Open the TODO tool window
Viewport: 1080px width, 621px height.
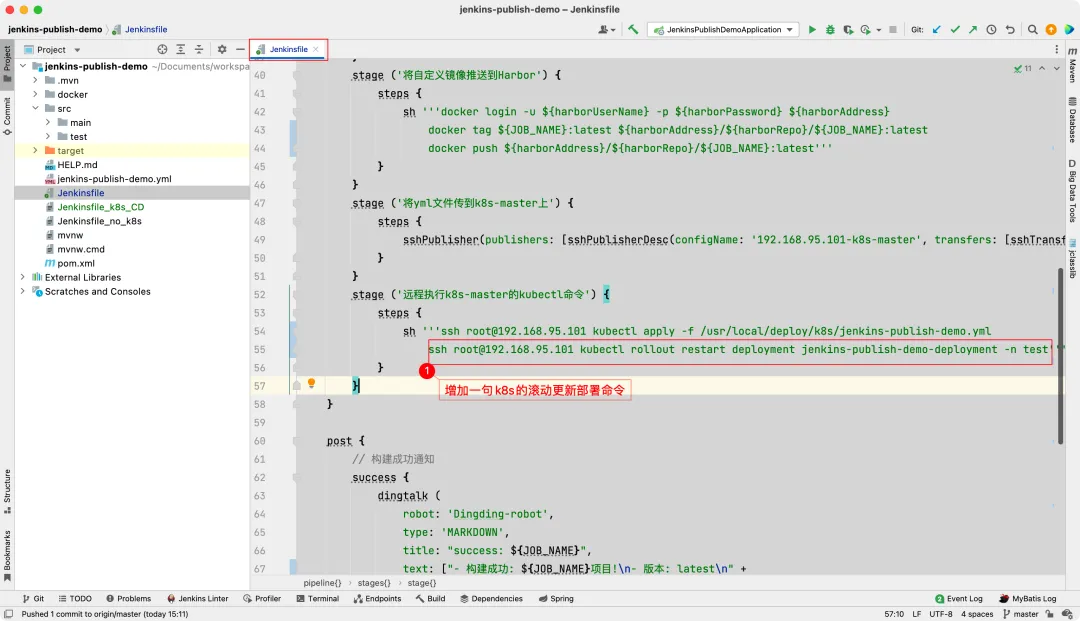coord(75,598)
